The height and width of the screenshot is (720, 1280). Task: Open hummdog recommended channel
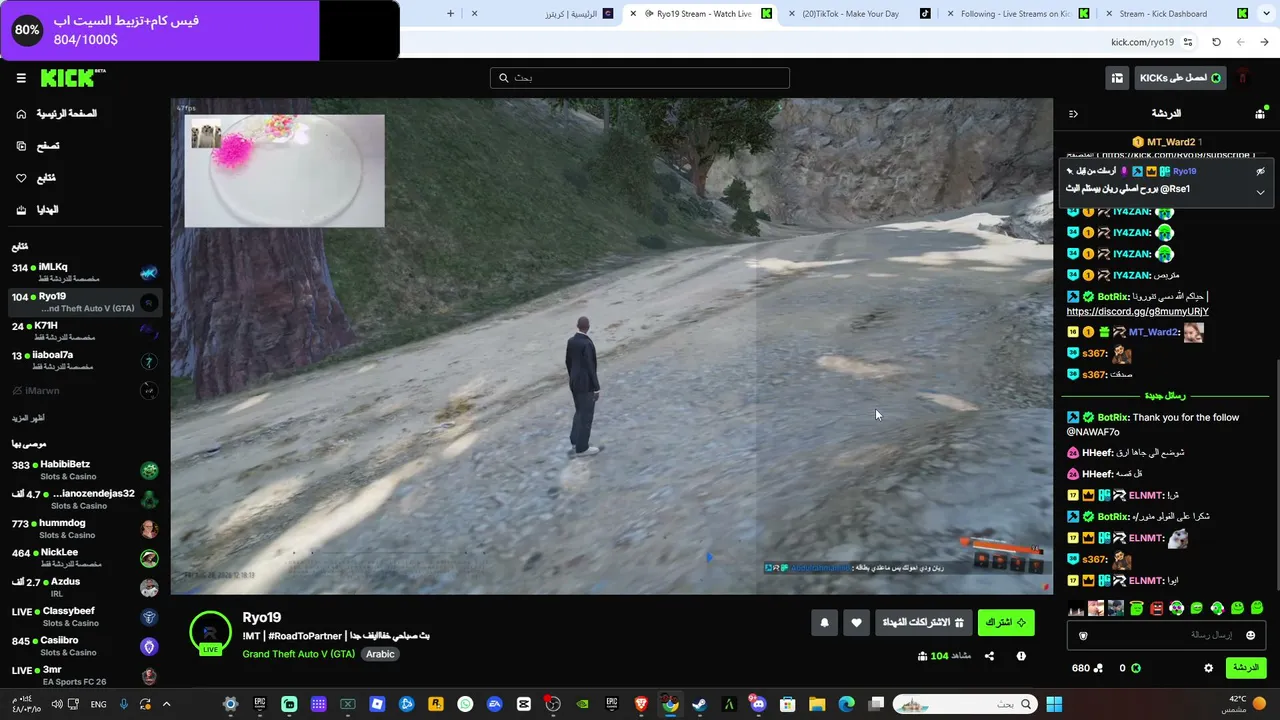pyautogui.click(x=84, y=529)
